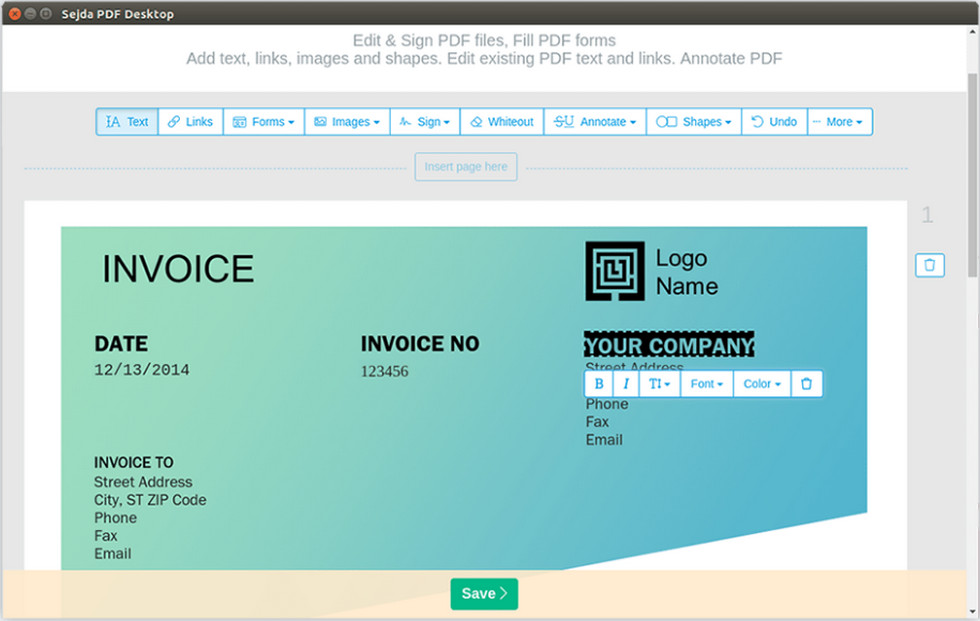Expand the Images dropdown
980x621 pixels.
(348, 122)
